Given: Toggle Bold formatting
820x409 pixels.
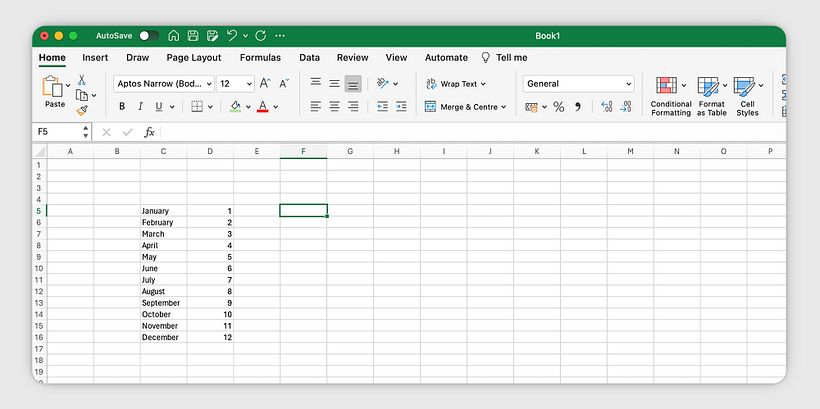Looking at the screenshot, I should tap(122, 107).
